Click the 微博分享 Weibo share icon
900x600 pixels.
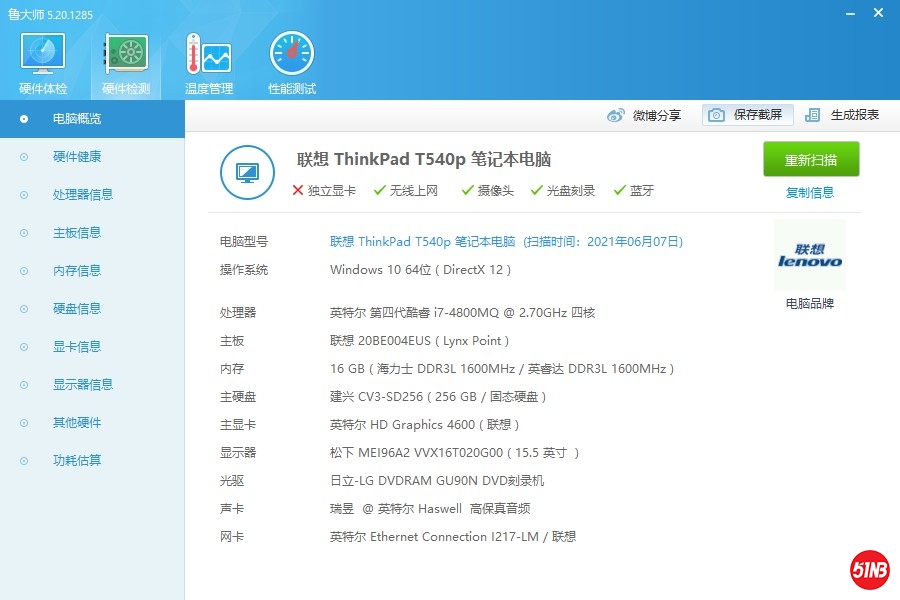[x=616, y=115]
